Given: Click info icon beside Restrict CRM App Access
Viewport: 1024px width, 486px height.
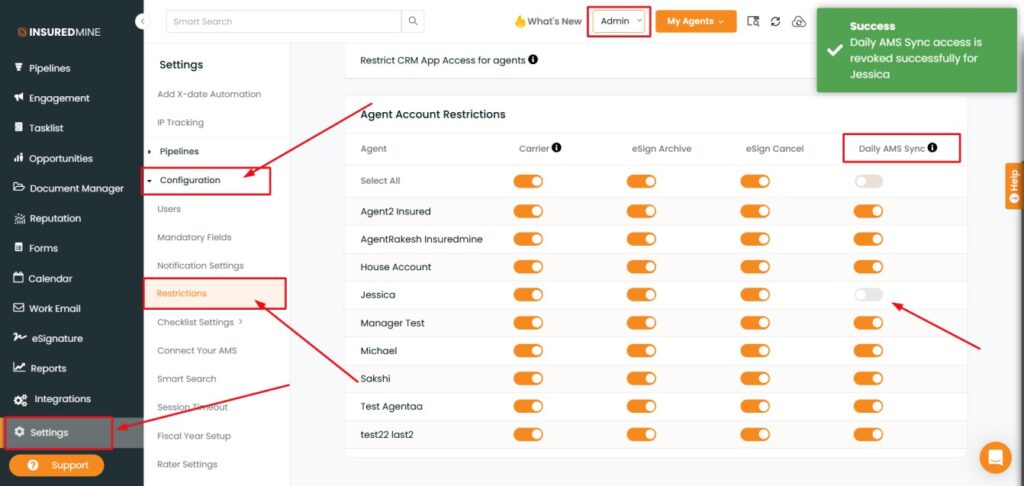Looking at the screenshot, I should [533, 60].
